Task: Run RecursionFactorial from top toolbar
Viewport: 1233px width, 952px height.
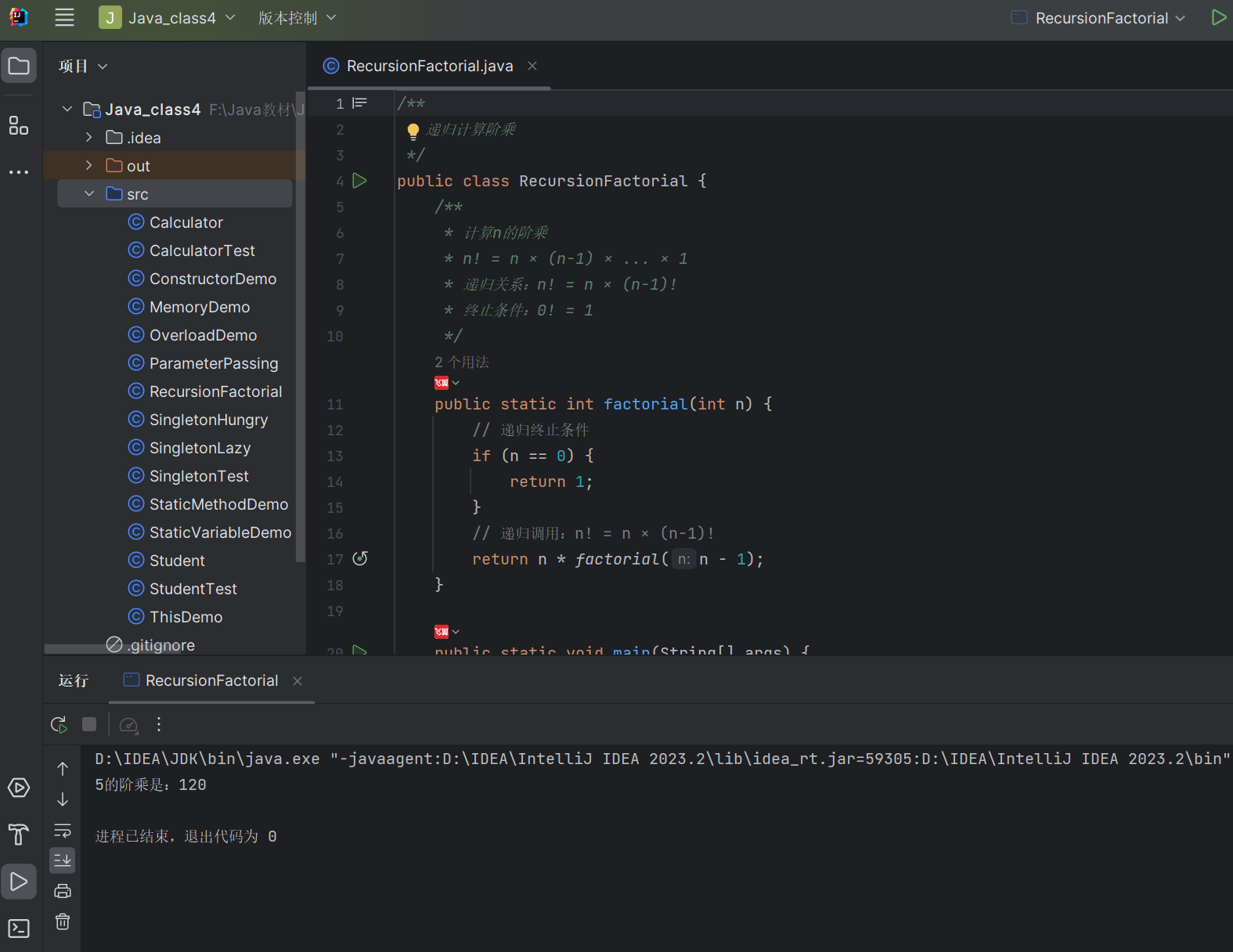Action: (1218, 17)
